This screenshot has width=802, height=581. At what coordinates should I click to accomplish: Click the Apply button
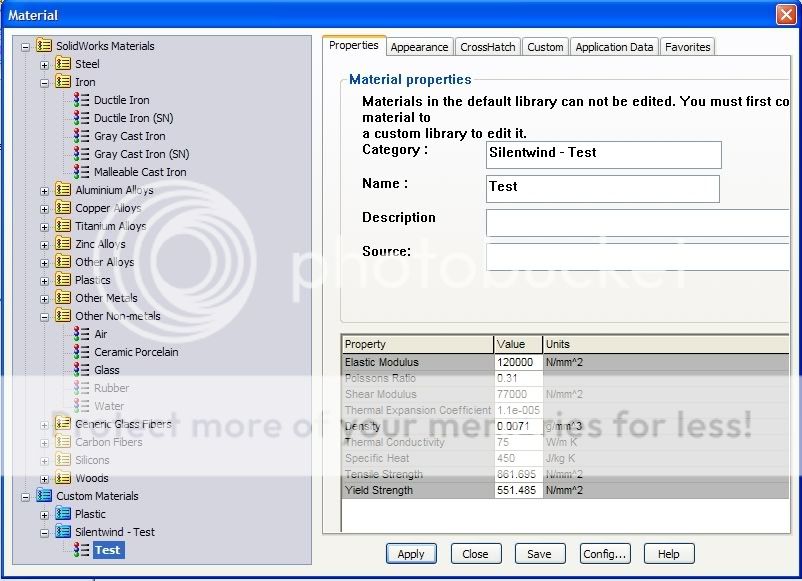pyautogui.click(x=411, y=554)
